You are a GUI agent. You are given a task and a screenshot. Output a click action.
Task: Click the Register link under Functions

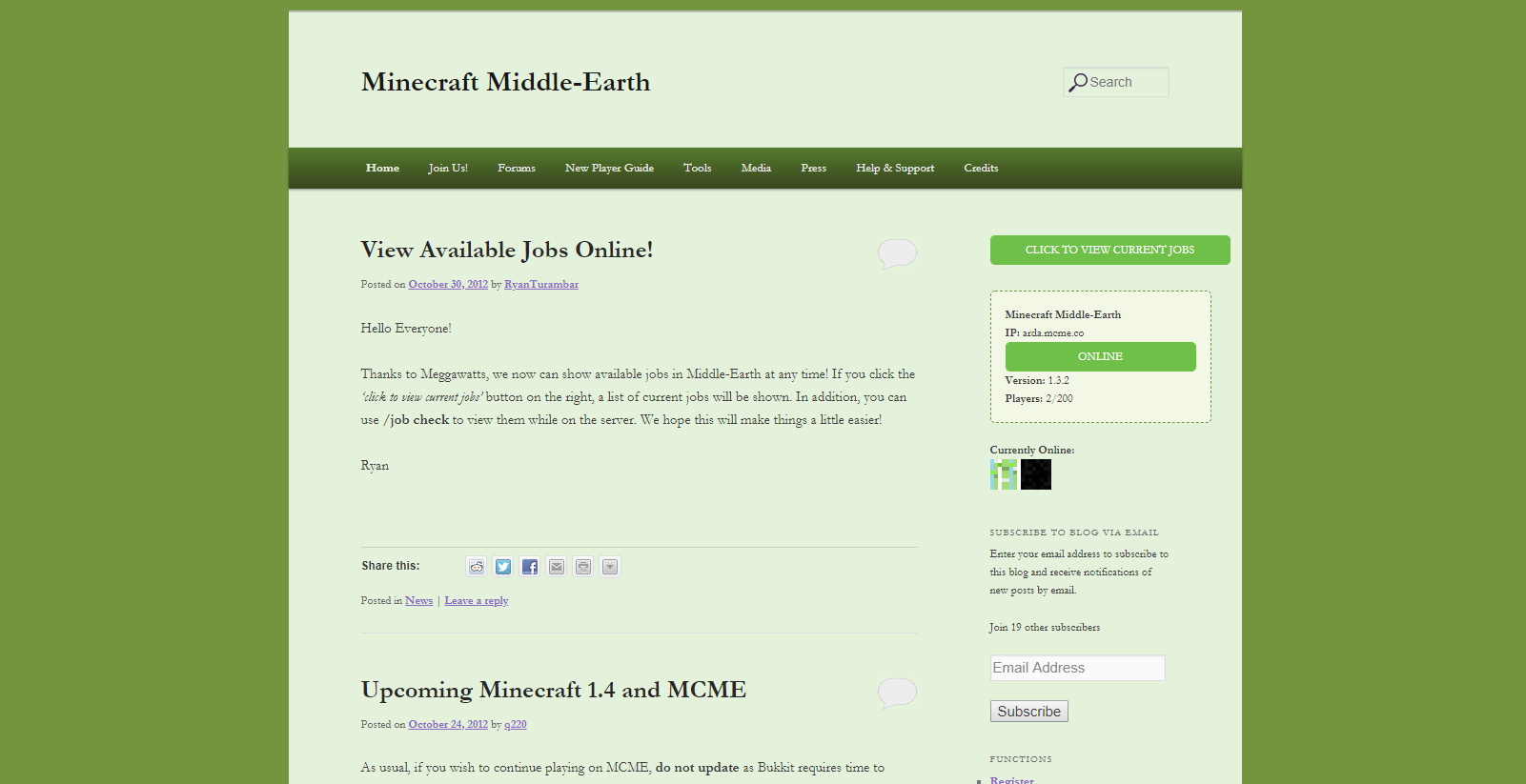pyautogui.click(x=1011, y=780)
